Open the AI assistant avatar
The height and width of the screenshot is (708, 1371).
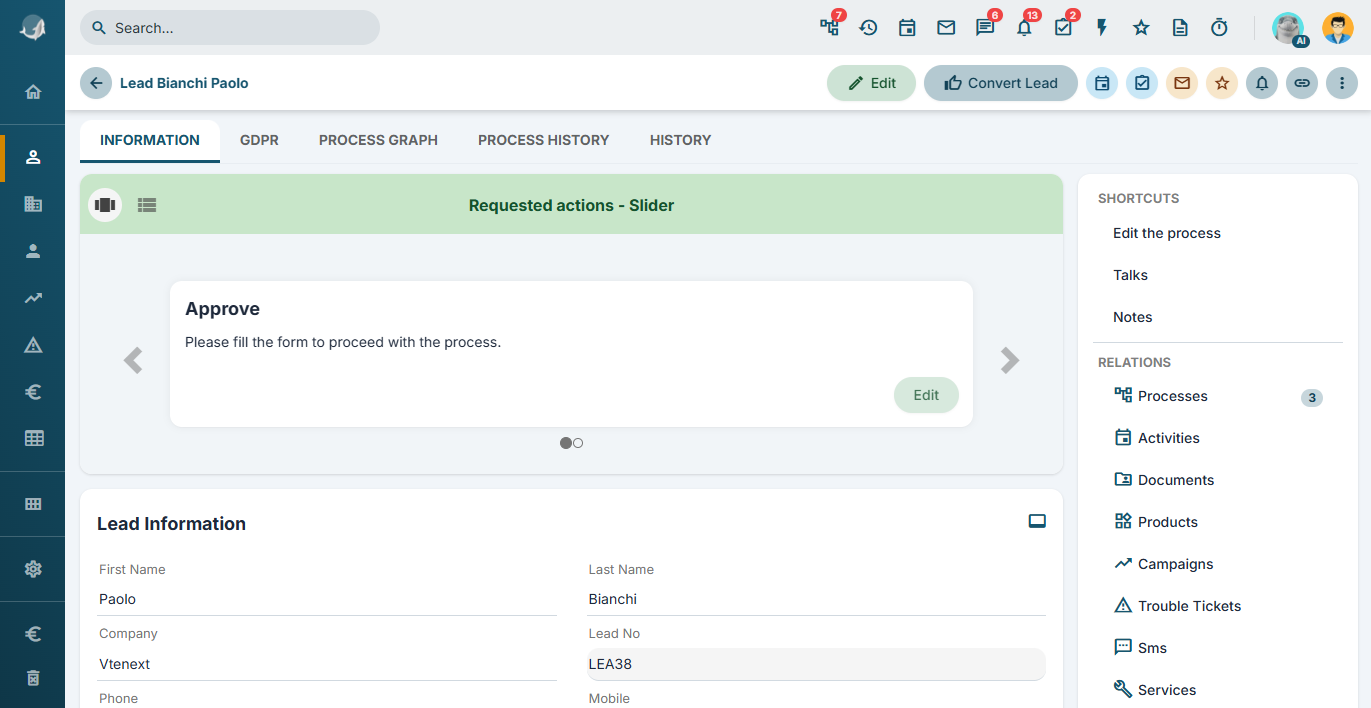1288,28
